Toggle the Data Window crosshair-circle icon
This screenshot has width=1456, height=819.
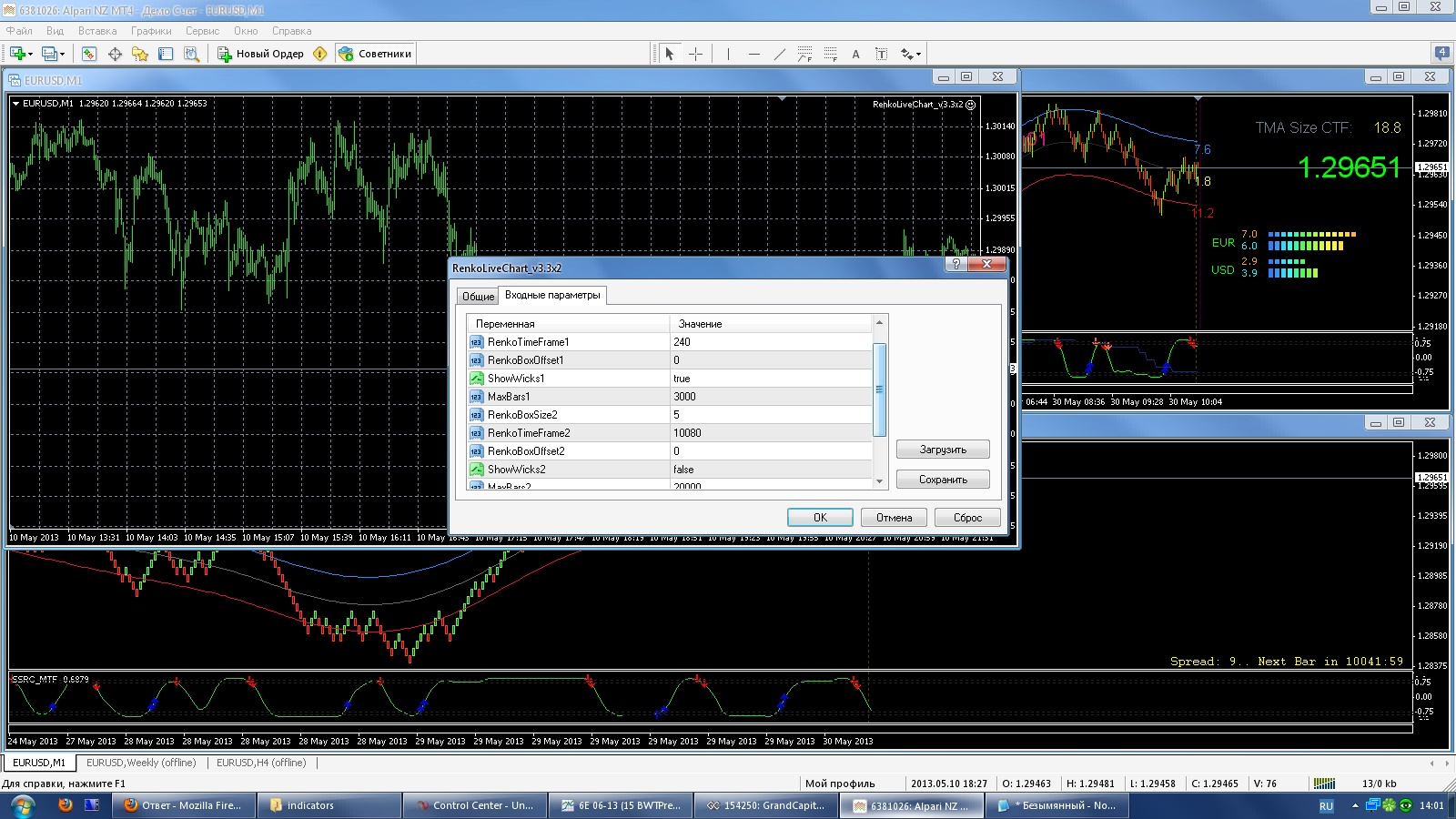[115, 54]
